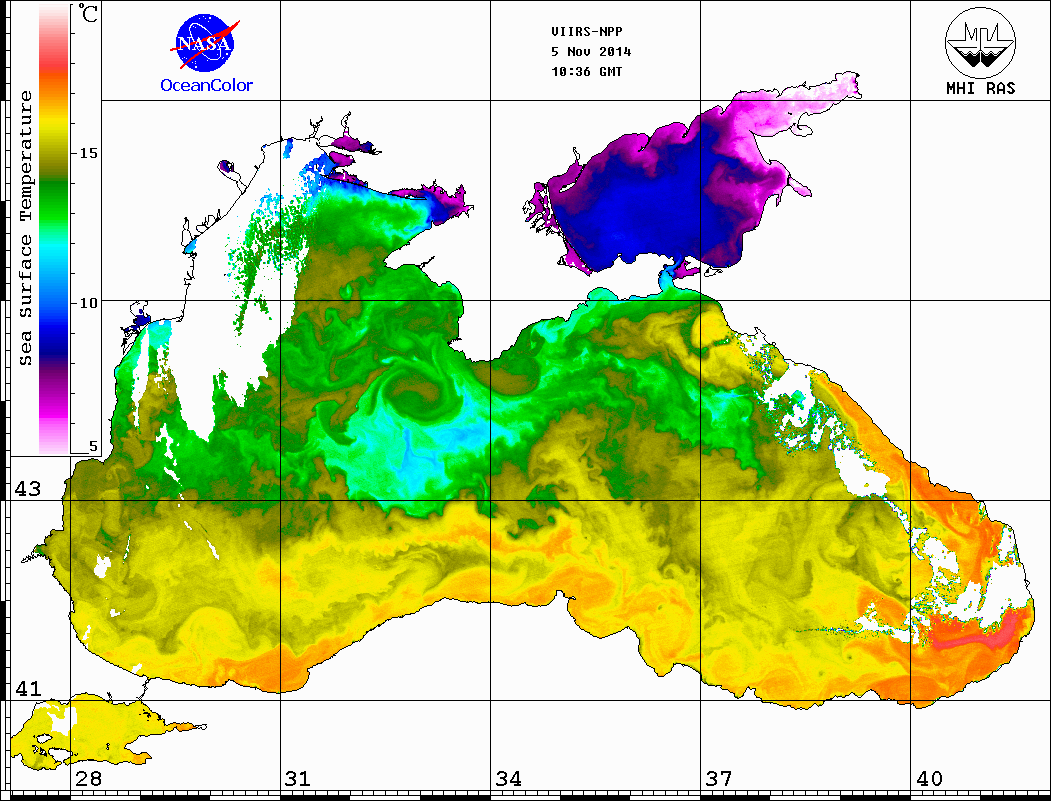1051x801 pixels.
Task: Open the OceanColor link text
Action: pyautogui.click(x=206, y=85)
